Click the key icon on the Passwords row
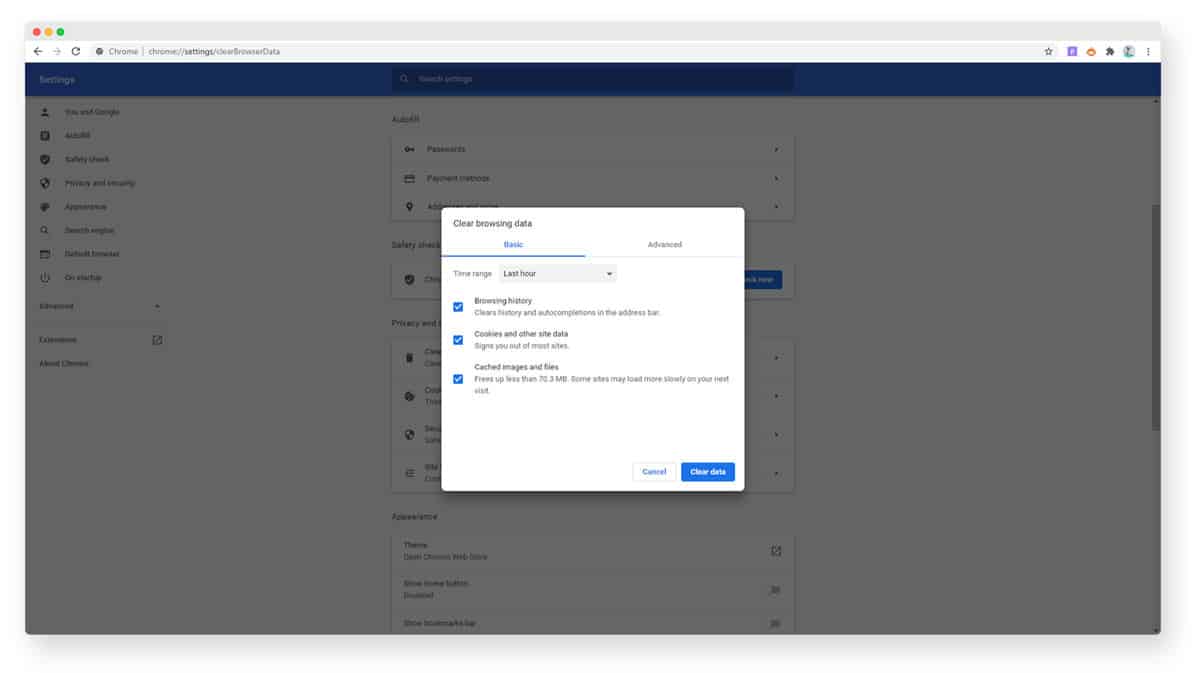The height and width of the screenshot is (673, 1200). [x=409, y=149]
